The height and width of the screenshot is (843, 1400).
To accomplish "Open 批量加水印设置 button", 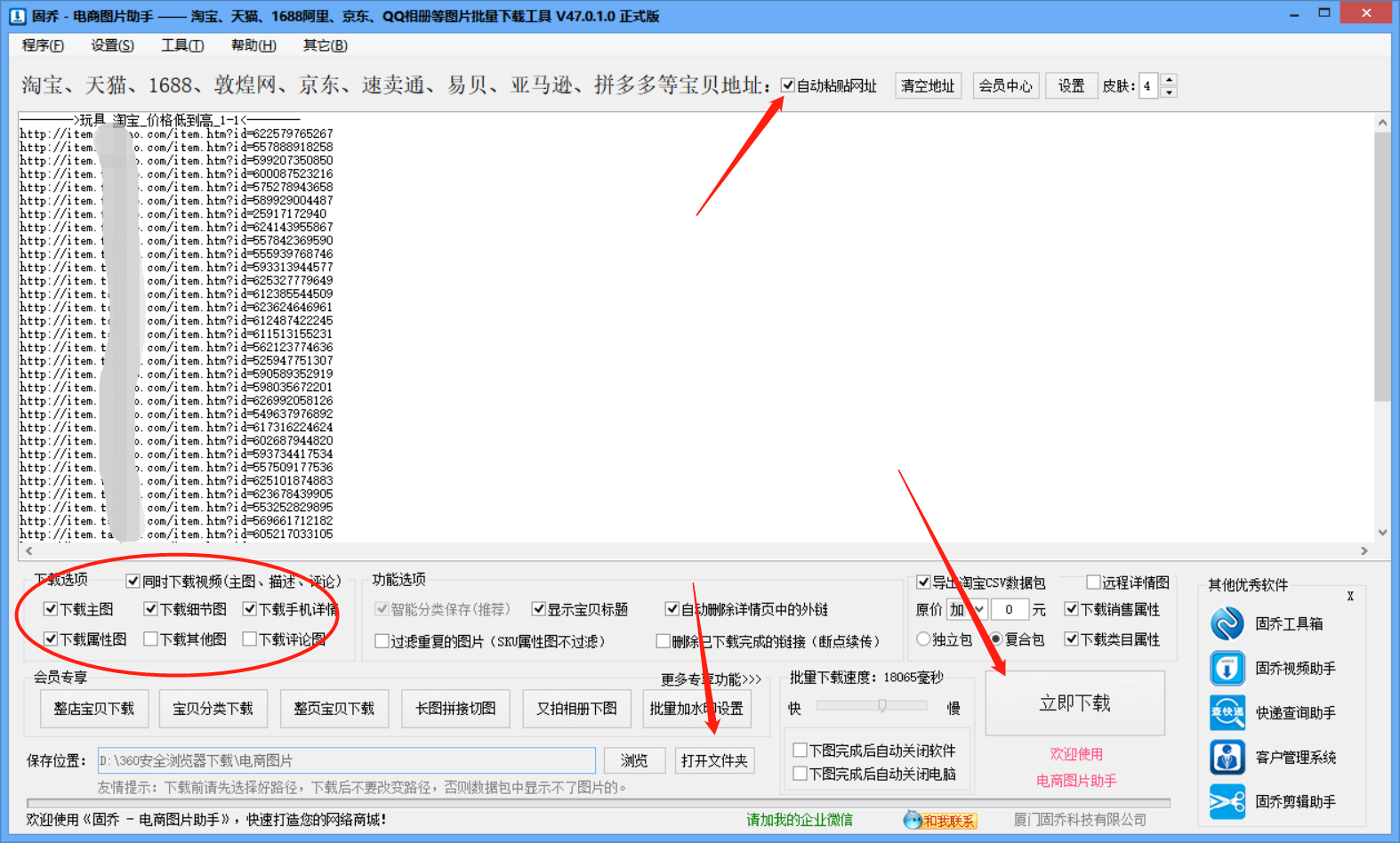I will (x=696, y=709).
